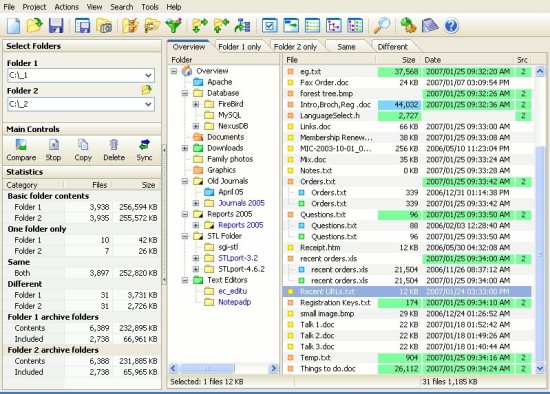Switch to the Folder 2 only tab

(295, 47)
